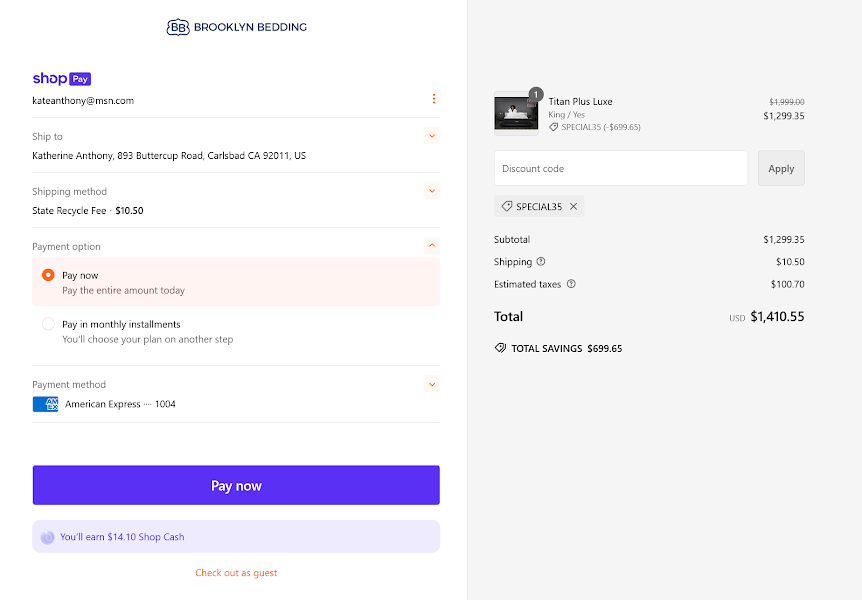Screen dimensions: 862x600
Task: Click the Total Savings tag icon
Action: click(x=500, y=348)
